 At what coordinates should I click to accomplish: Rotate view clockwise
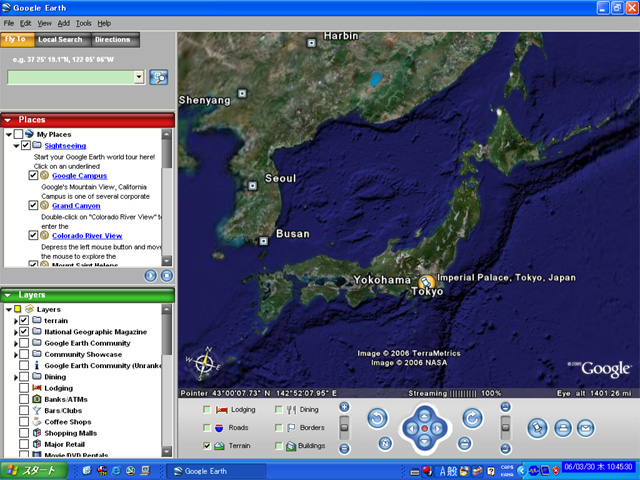[x=472, y=418]
